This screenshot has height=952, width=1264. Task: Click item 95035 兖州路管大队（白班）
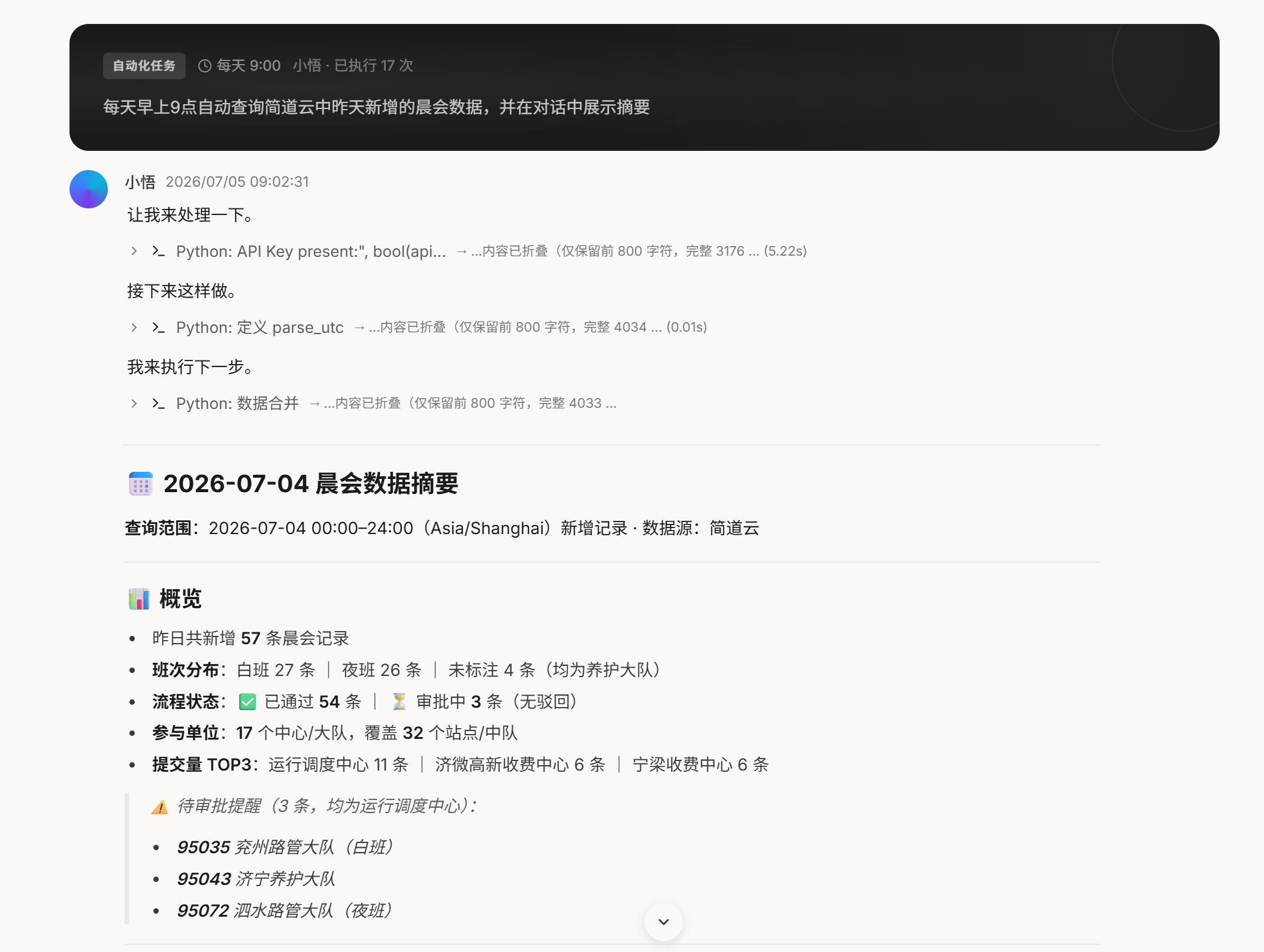285,847
